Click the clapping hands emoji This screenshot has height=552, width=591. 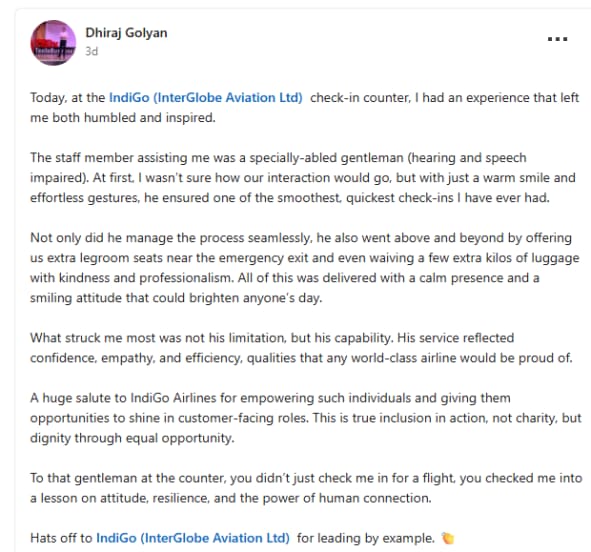(x=447, y=538)
